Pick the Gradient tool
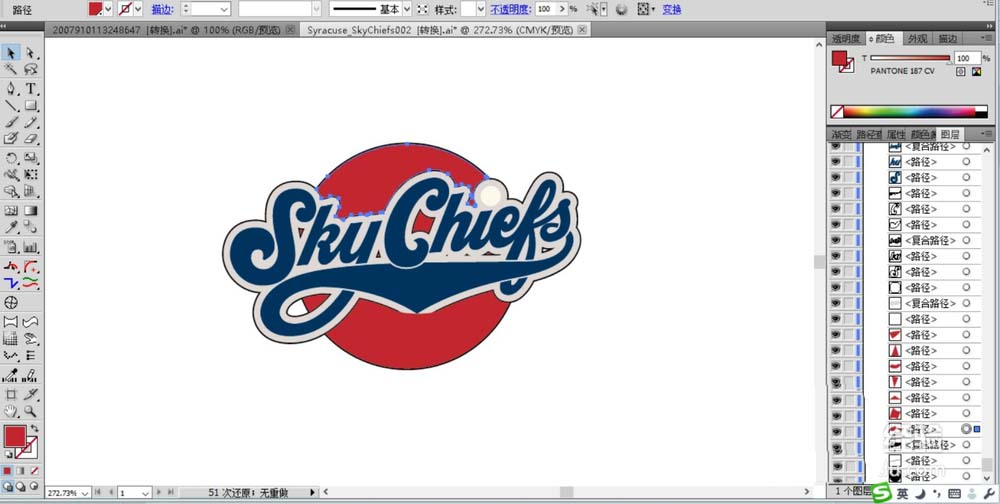This screenshot has width=1000, height=504. [x=31, y=211]
